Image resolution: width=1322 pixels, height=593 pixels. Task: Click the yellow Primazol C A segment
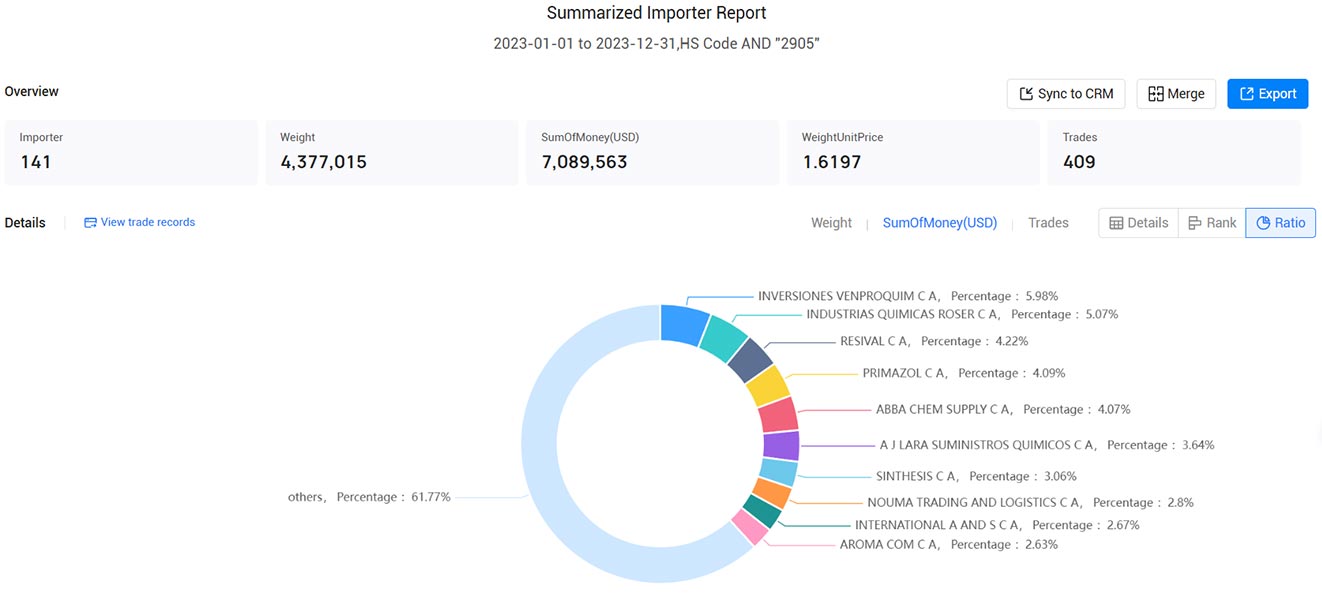768,386
